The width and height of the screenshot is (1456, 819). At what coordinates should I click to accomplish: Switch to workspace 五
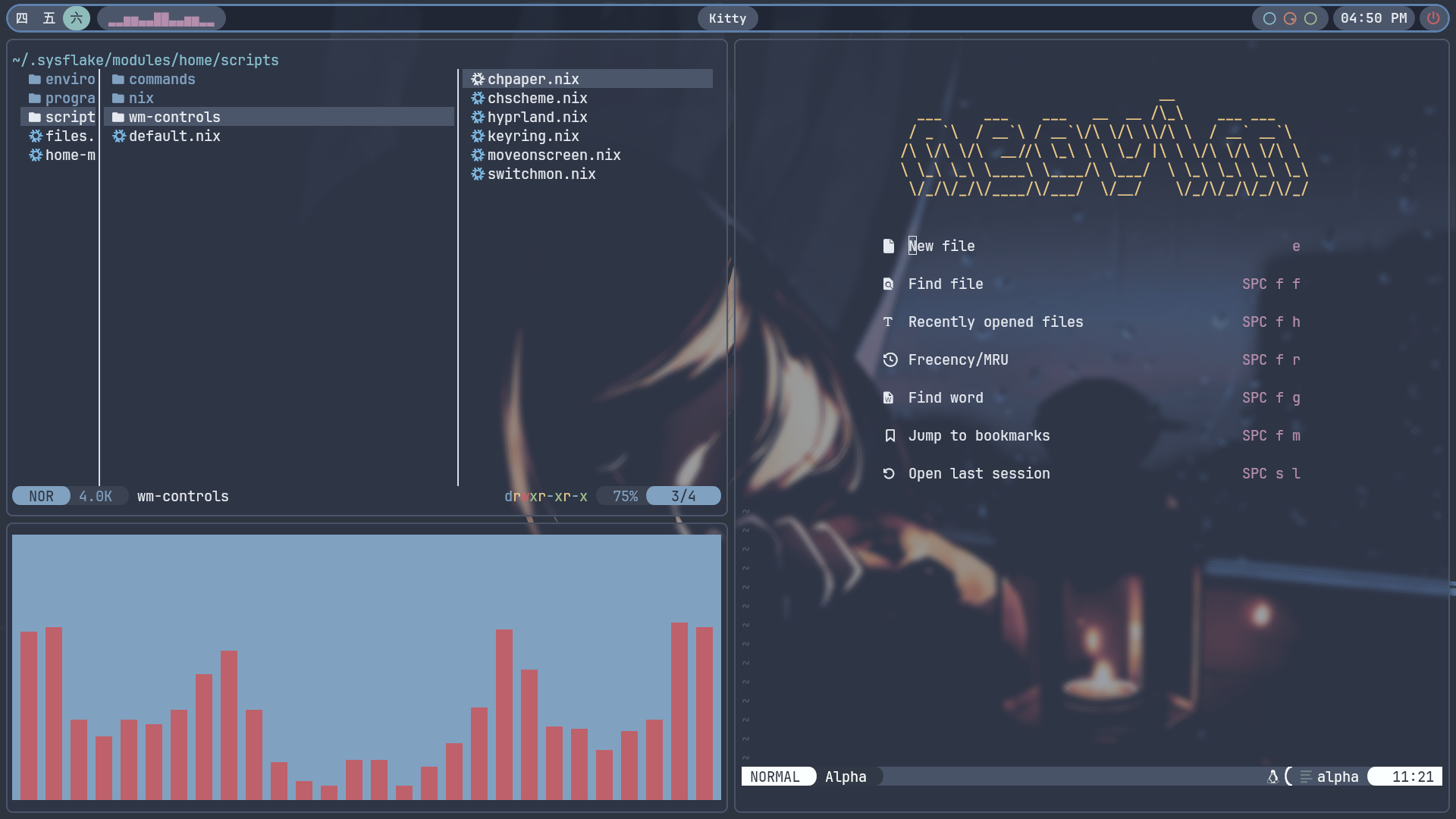coord(49,18)
